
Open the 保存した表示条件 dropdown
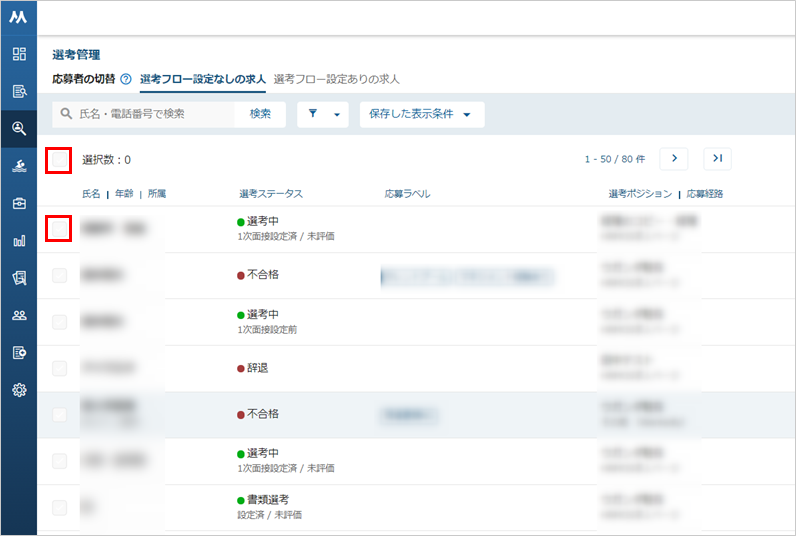click(x=422, y=114)
